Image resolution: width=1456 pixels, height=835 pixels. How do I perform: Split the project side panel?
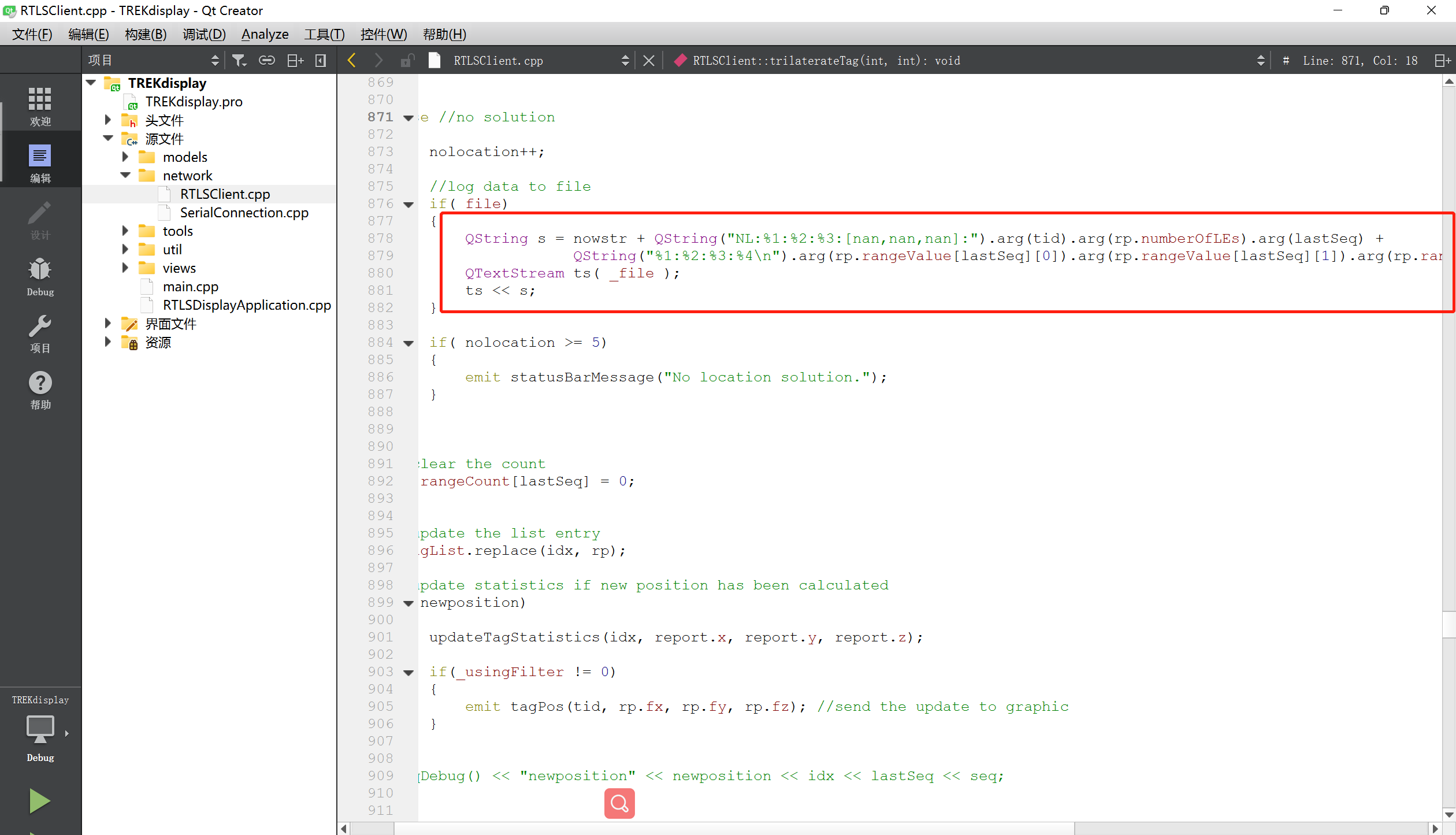click(295, 60)
